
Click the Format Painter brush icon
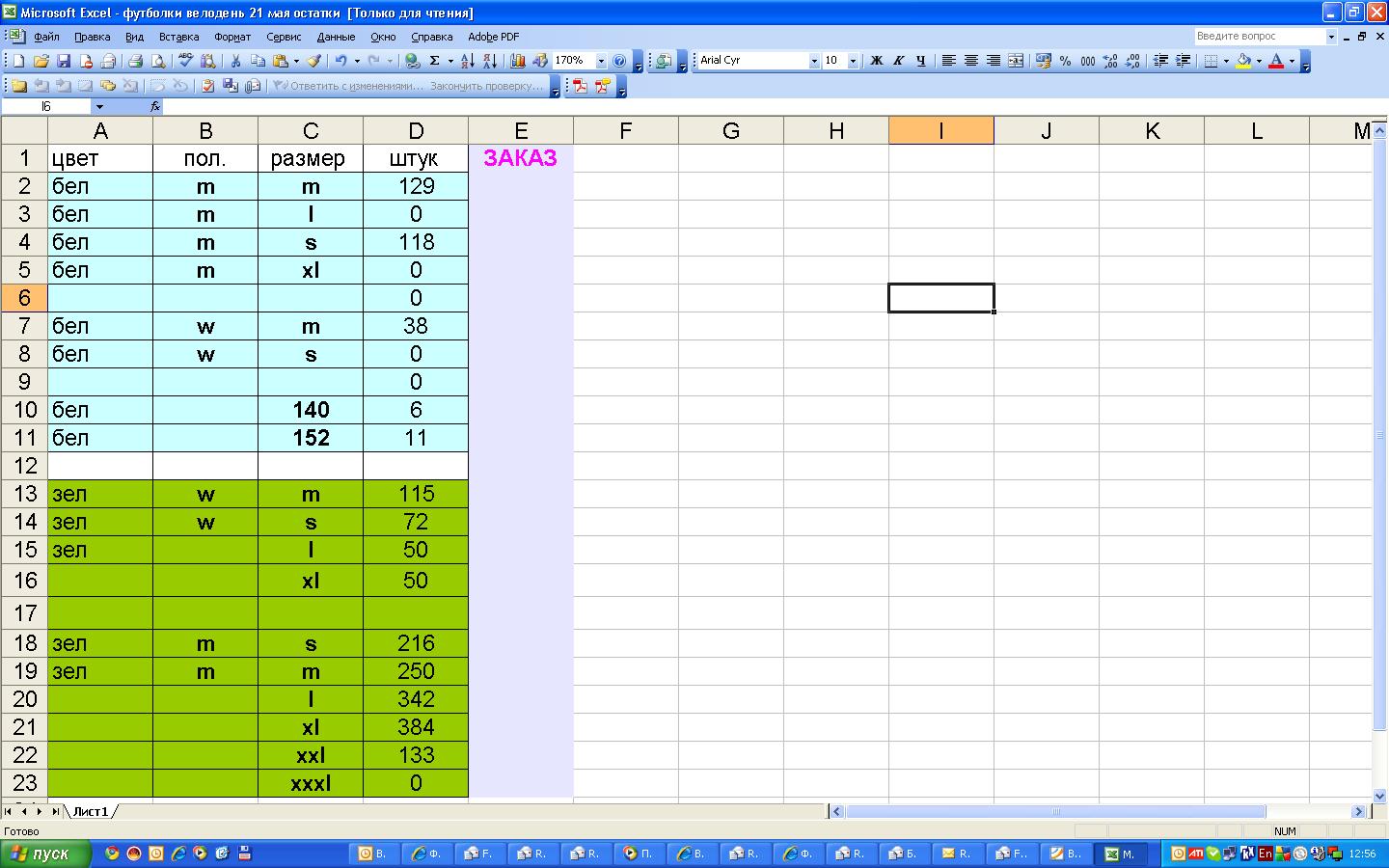pyautogui.click(x=313, y=61)
